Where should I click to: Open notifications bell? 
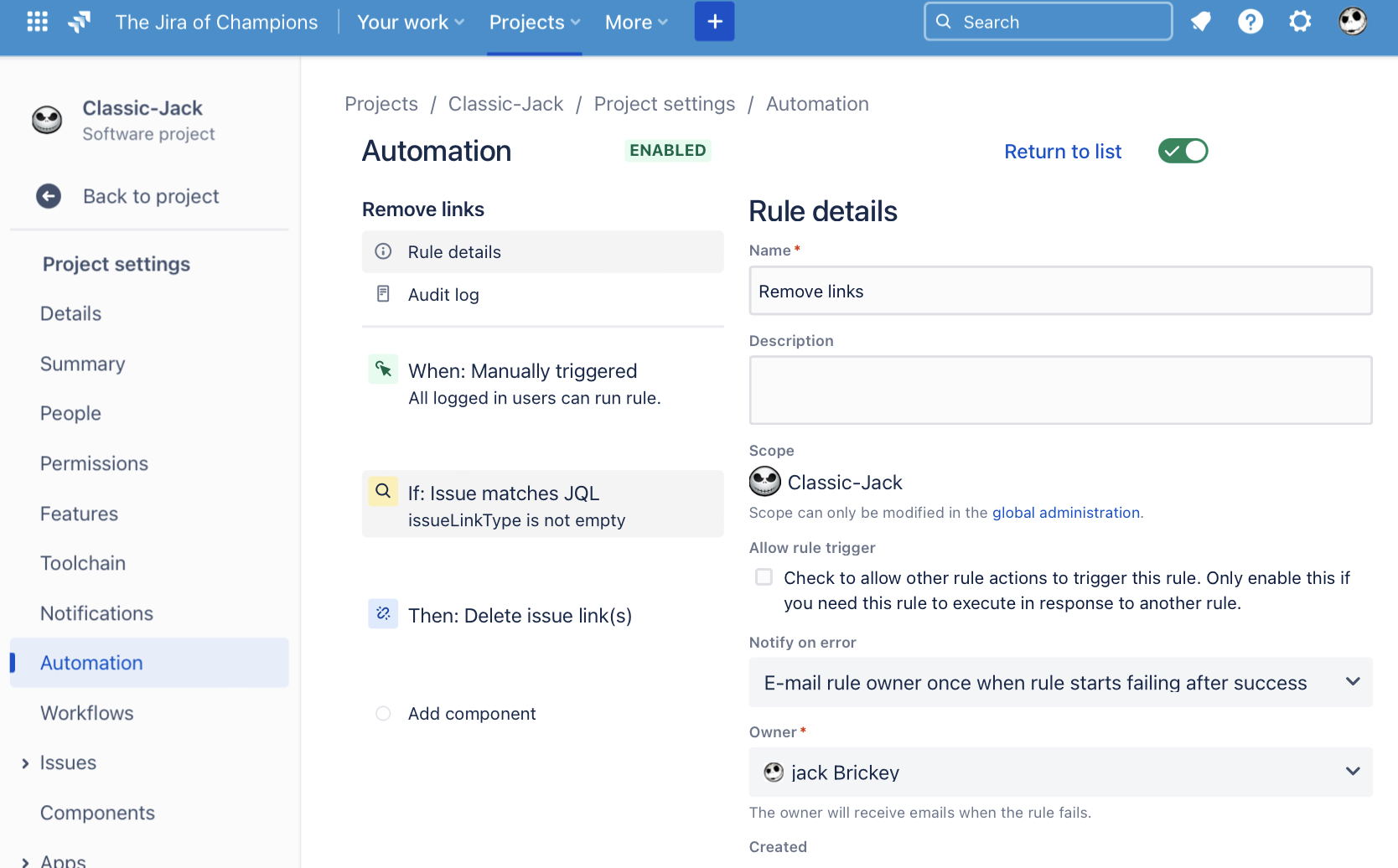pyautogui.click(x=1200, y=21)
